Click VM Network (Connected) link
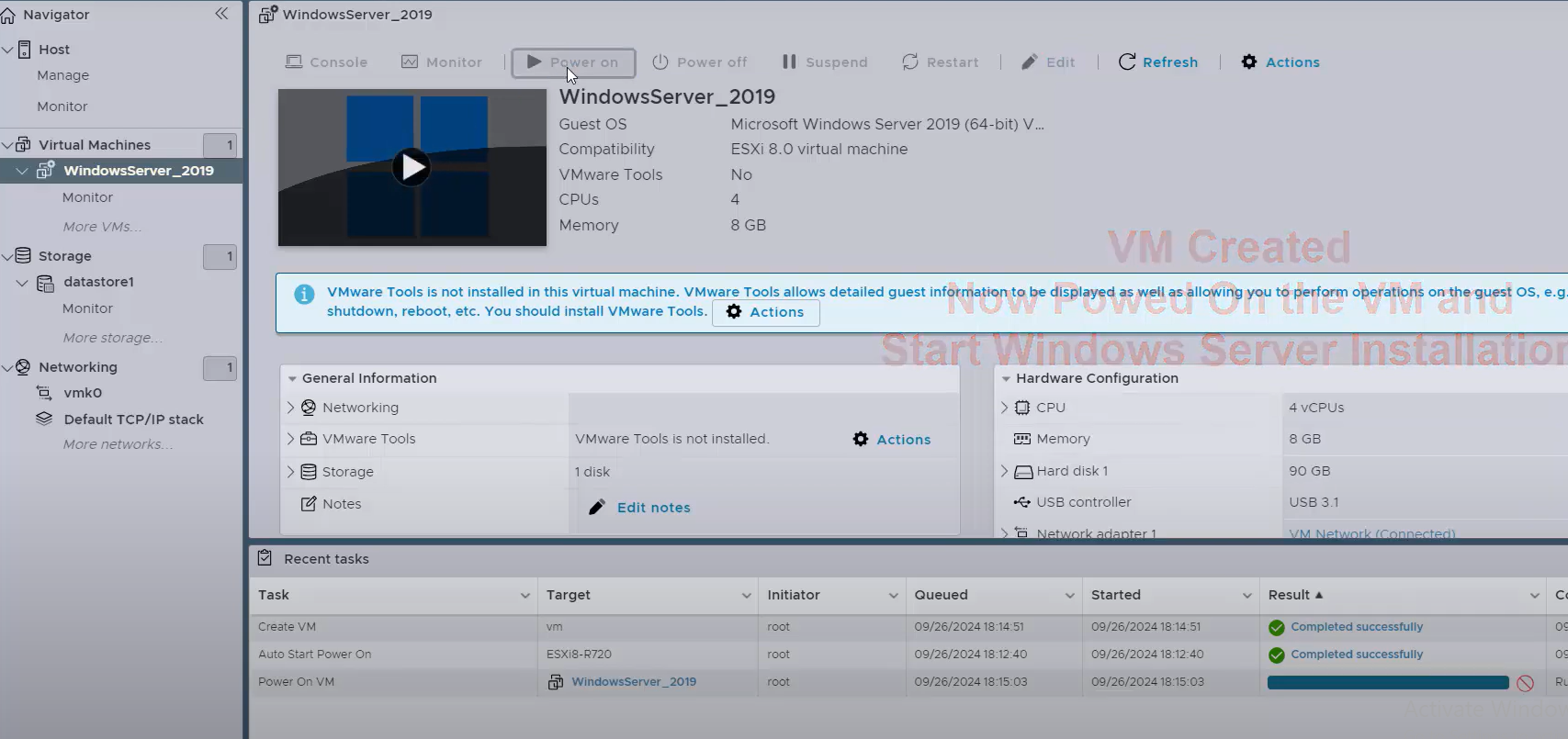 click(x=1372, y=533)
